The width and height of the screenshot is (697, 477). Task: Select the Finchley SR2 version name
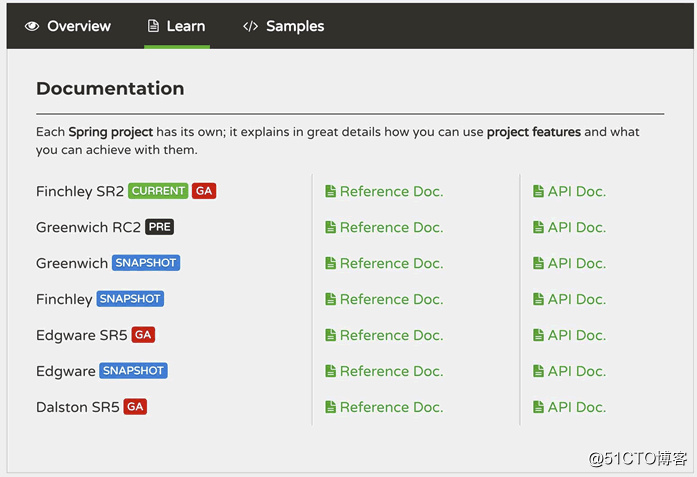(x=80, y=192)
